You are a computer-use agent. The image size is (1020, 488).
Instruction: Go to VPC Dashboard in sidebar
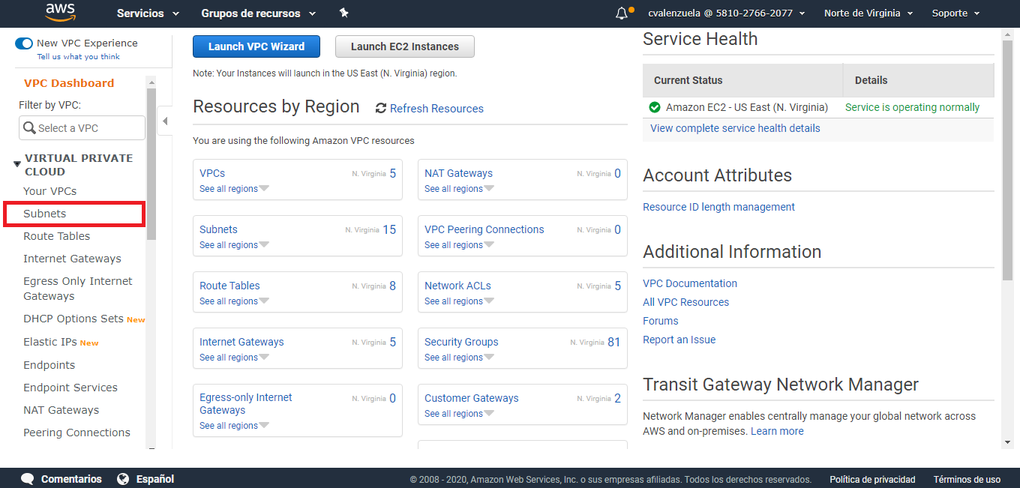69,83
